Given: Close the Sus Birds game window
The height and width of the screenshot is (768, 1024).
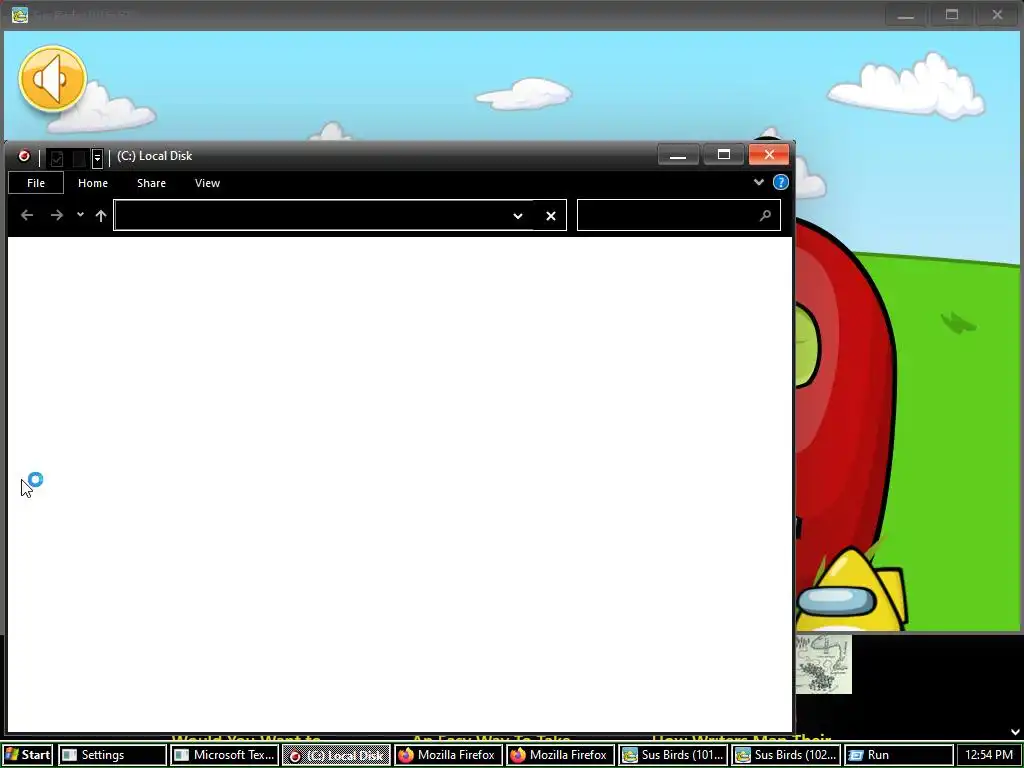Looking at the screenshot, I should (x=997, y=15).
